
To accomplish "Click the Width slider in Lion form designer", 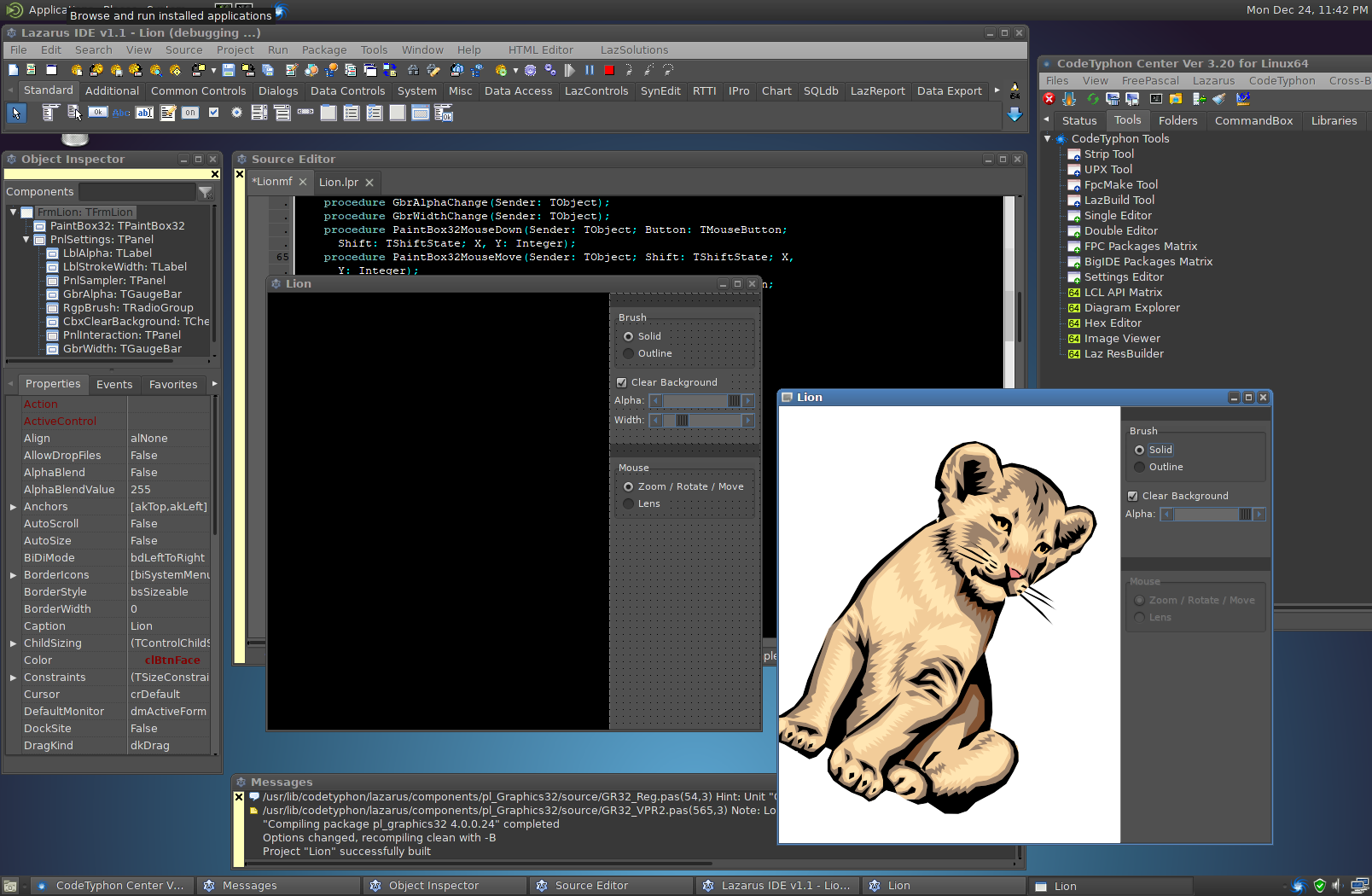I will 701,420.
